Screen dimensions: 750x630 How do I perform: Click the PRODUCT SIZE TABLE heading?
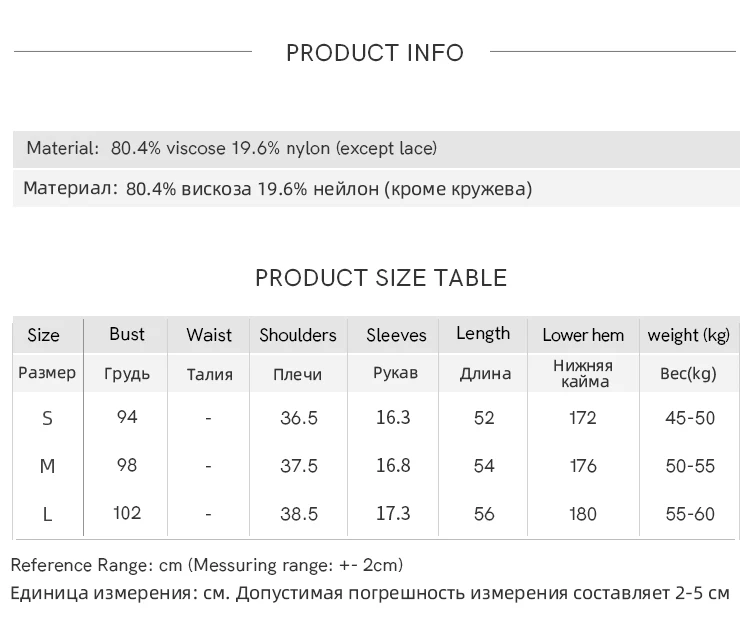381,278
